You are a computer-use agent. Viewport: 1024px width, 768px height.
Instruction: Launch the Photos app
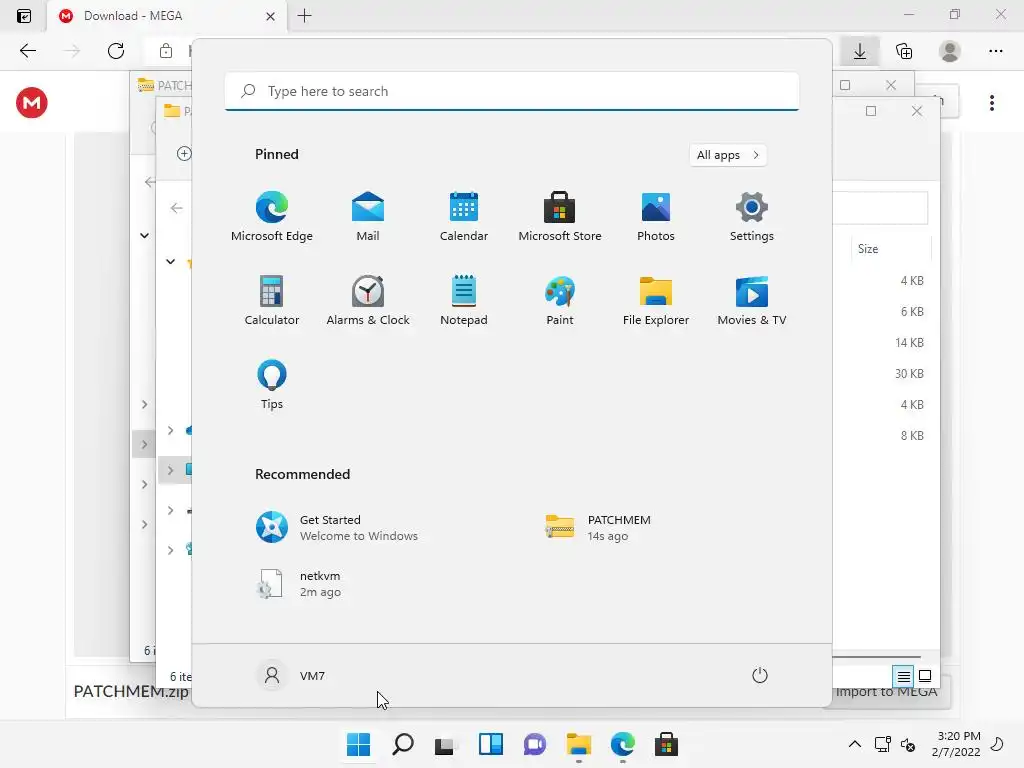tap(656, 216)
